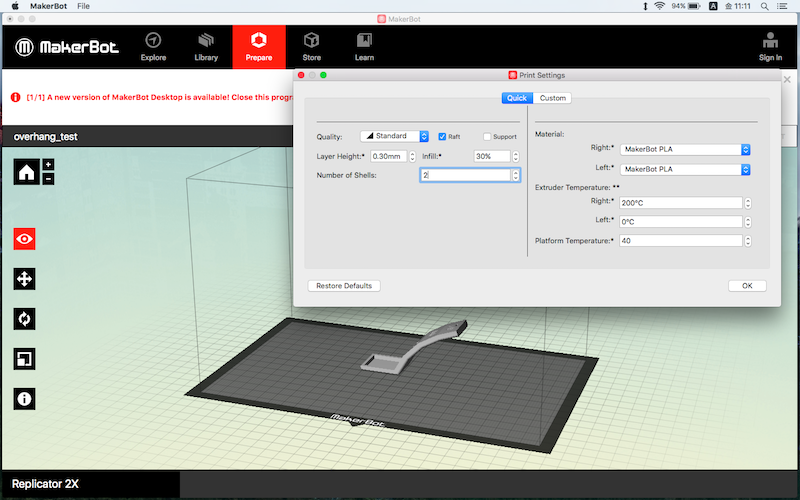Click Right extruder temperature field
Viewport: 800px width, 500px height.
[681, 203]
